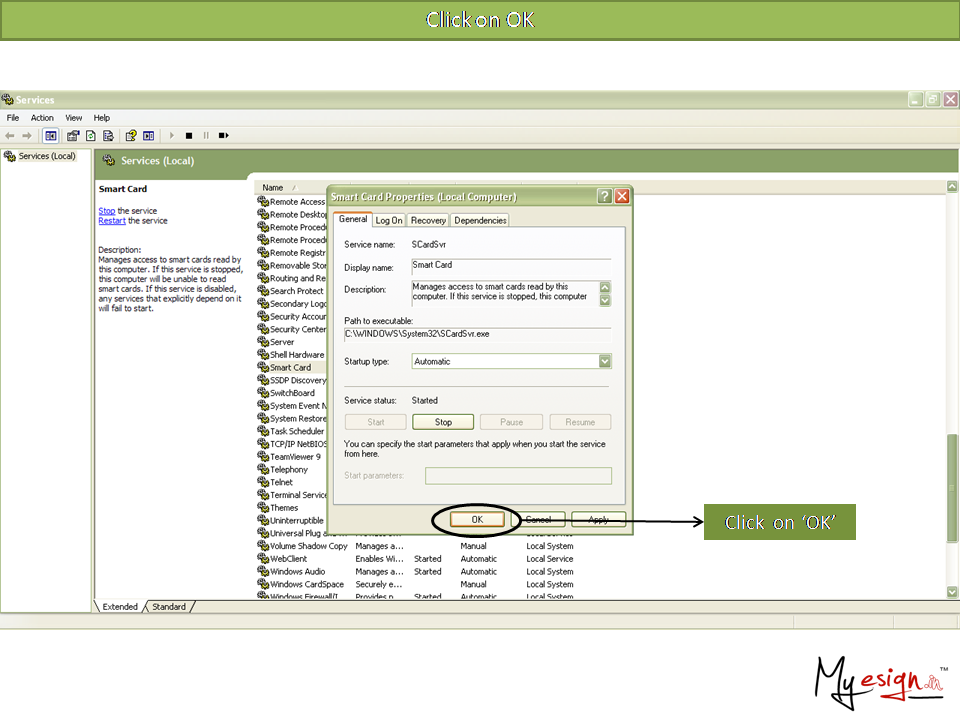Screen dimensions: 960x720
Task: Open the Action menu
Action: click(x=42, y=118)
